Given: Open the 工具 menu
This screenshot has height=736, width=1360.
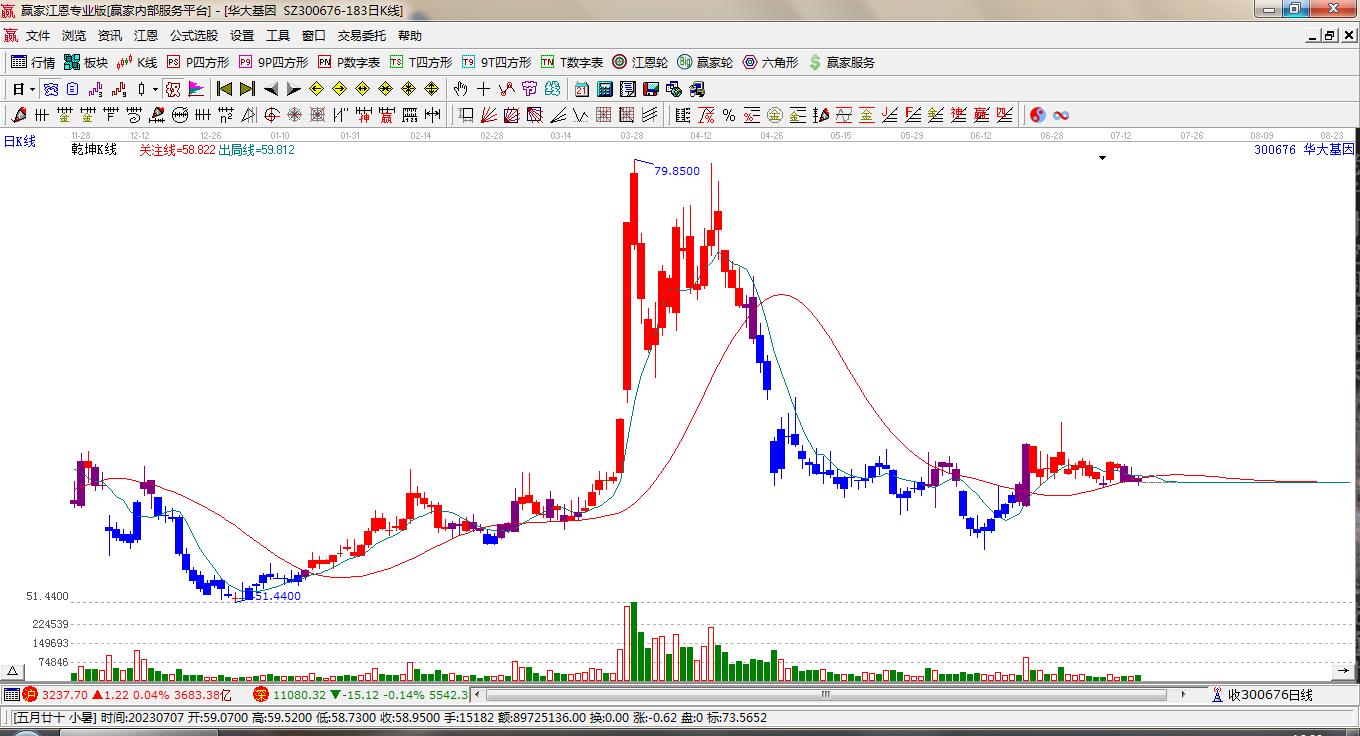Looking at the screenshot, I should (x=278, y=36).
